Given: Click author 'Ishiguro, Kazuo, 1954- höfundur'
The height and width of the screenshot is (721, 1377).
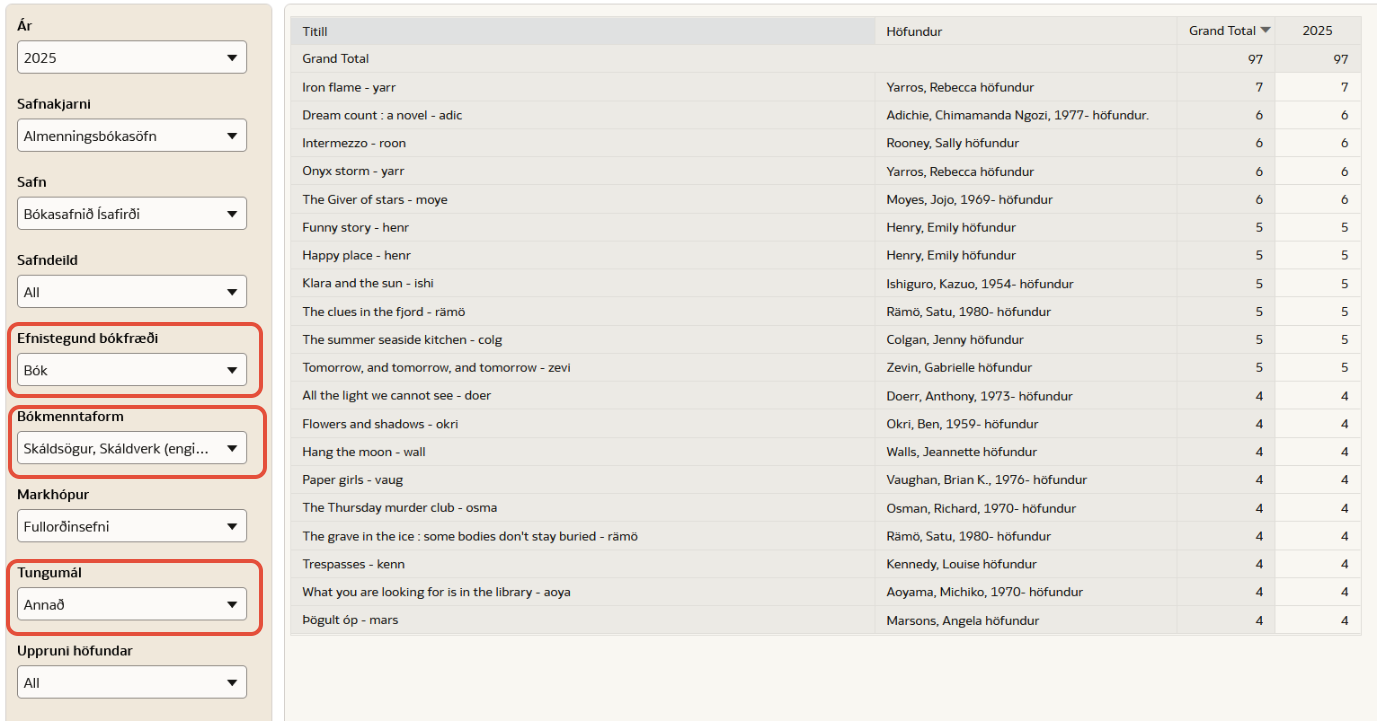Looking at the screenshot, I should coord(980,283).
